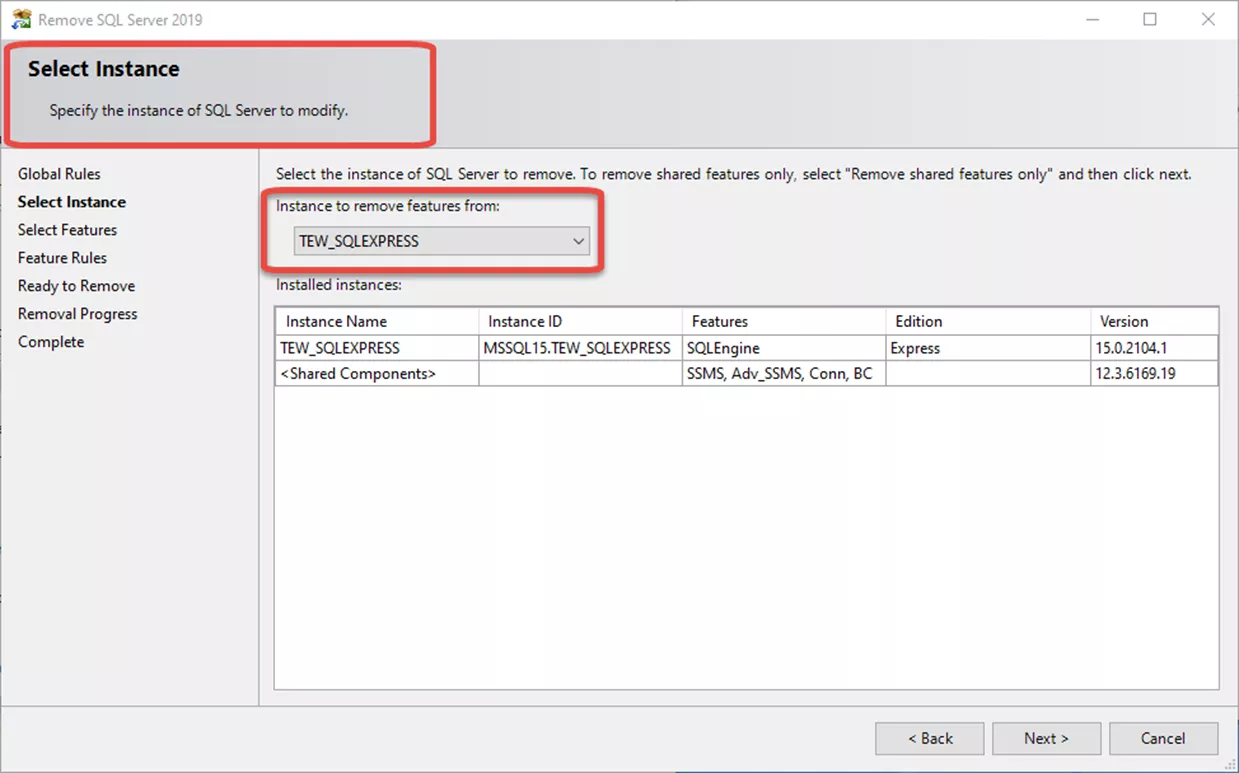Click the SQL Server setup title bar icon
This screenshot has width=1239, height=773.
21,19
